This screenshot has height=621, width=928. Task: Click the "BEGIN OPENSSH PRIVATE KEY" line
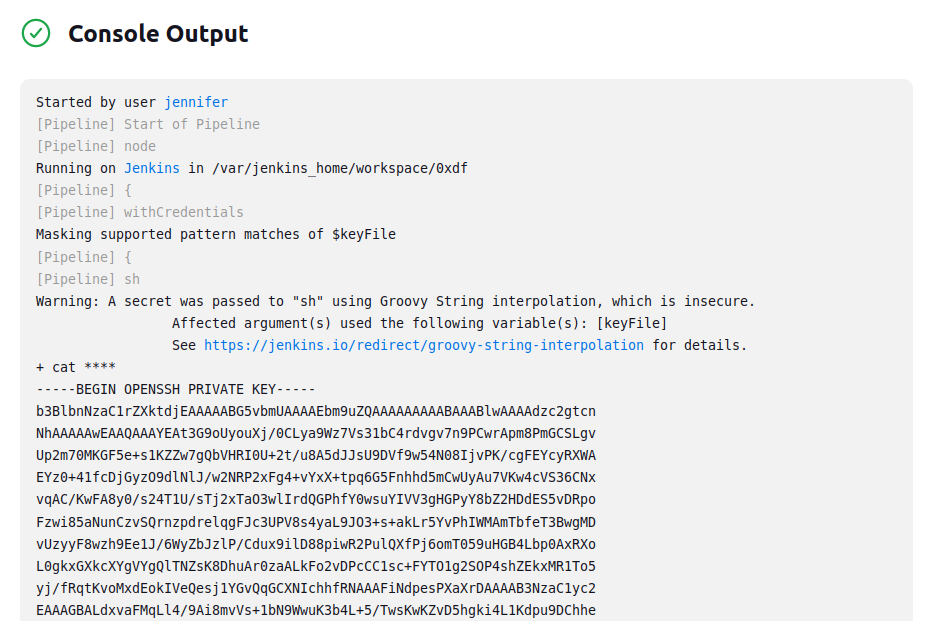pyautogui.click(x=176, y=389)
